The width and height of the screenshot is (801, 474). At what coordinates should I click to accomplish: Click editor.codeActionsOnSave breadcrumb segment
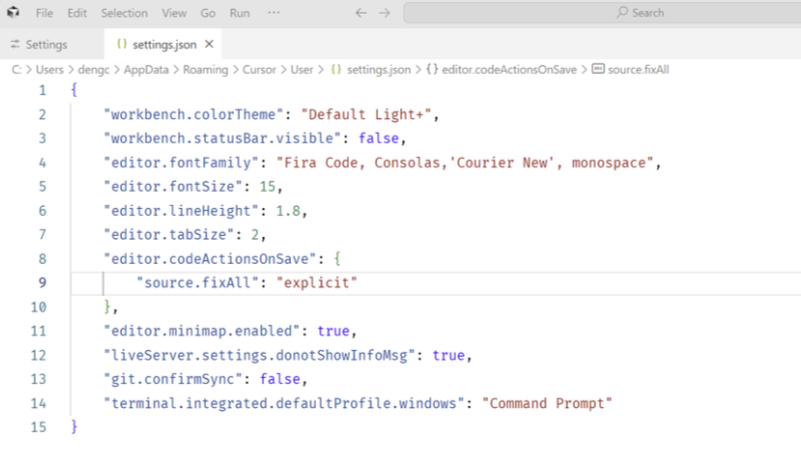tap(509, 69)
